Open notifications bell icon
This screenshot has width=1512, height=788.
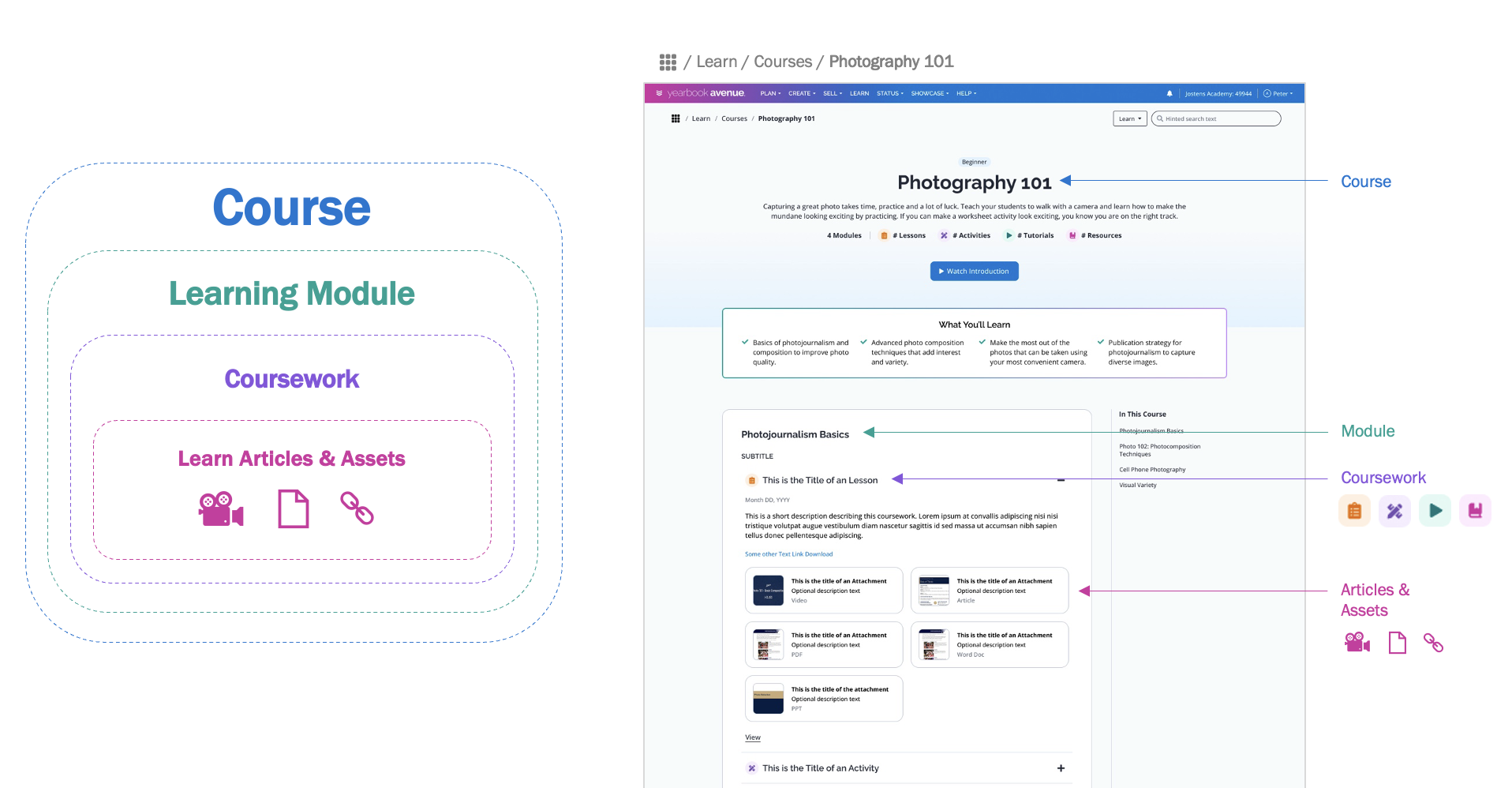1170,93
